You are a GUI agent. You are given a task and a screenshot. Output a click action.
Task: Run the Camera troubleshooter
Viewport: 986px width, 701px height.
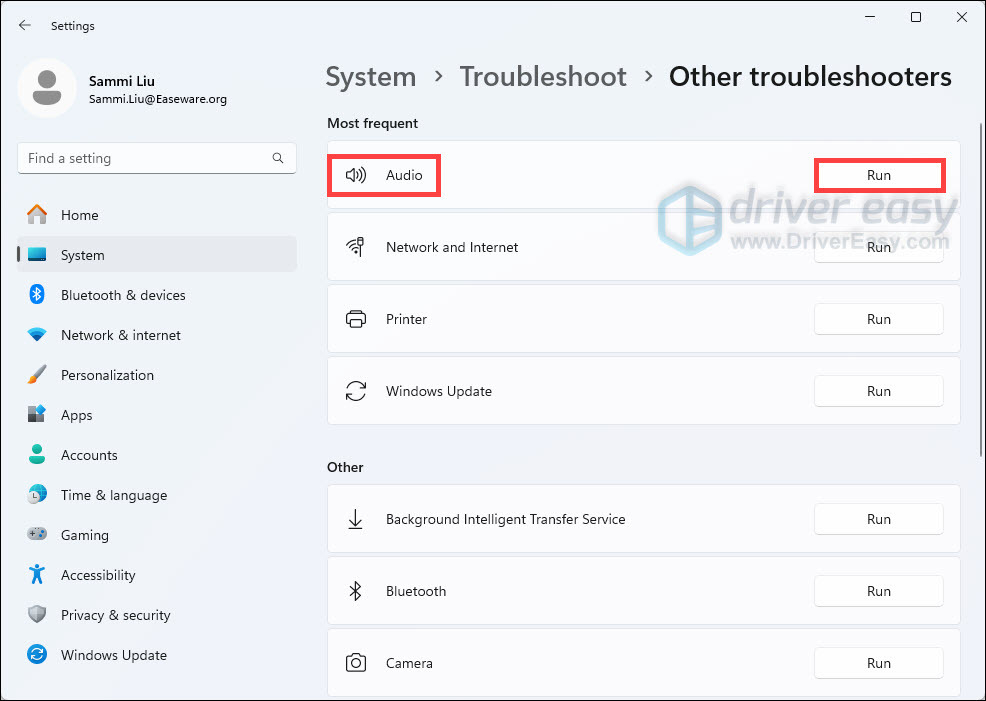tap(878, 663)
